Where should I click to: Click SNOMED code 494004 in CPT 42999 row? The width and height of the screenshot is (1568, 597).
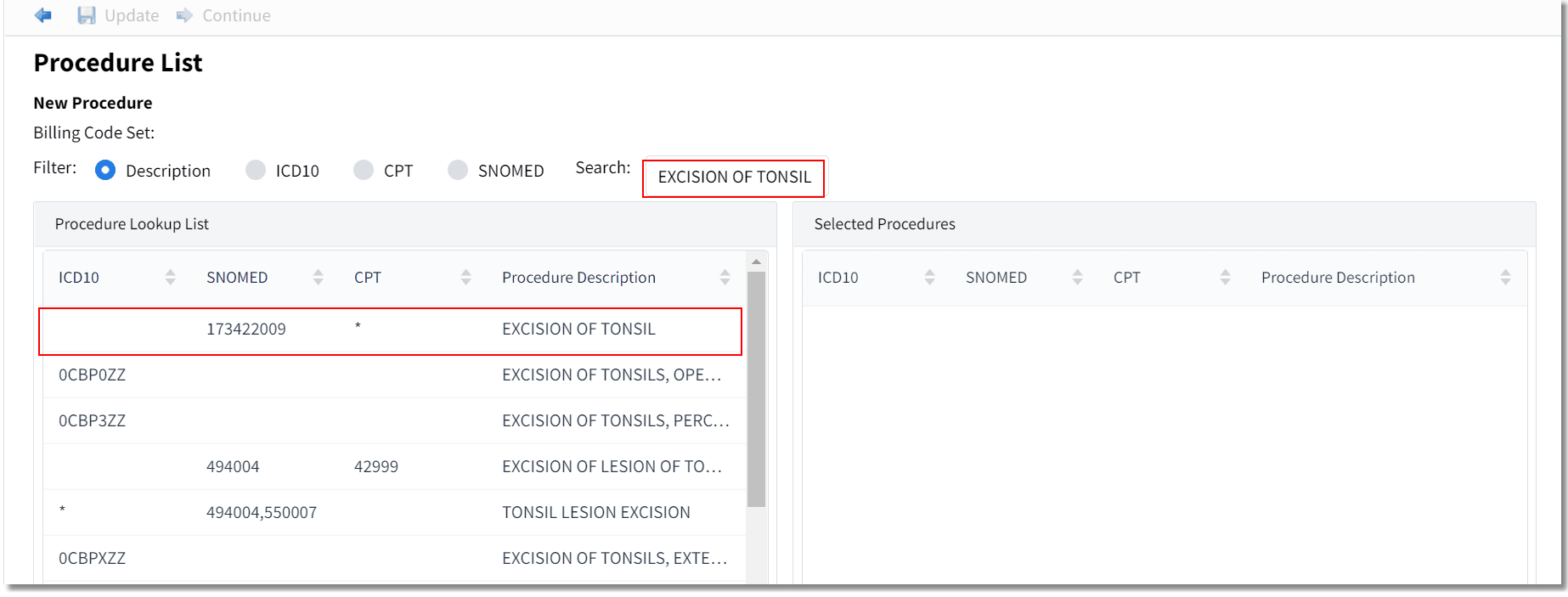(233, 466)
